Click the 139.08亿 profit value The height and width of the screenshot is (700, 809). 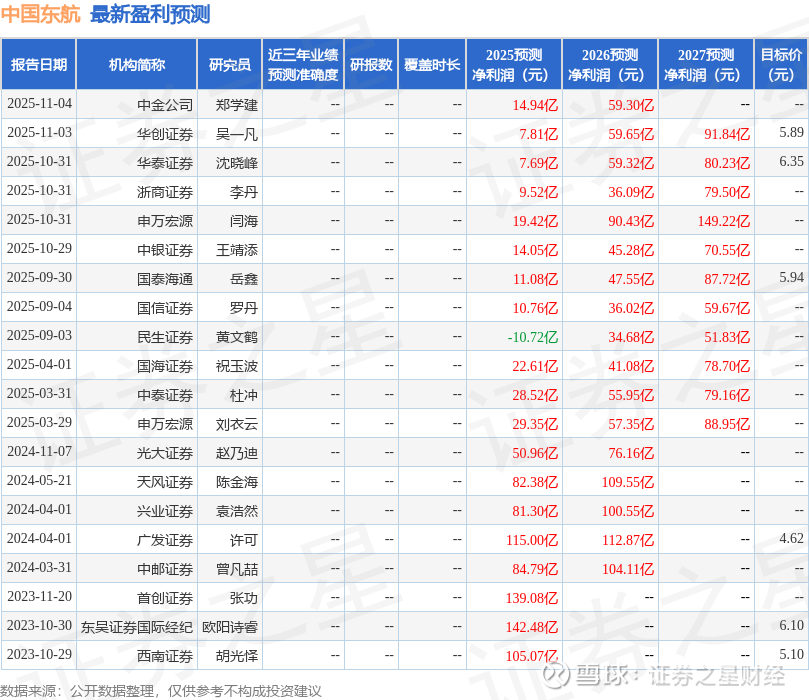pos(532,598)
